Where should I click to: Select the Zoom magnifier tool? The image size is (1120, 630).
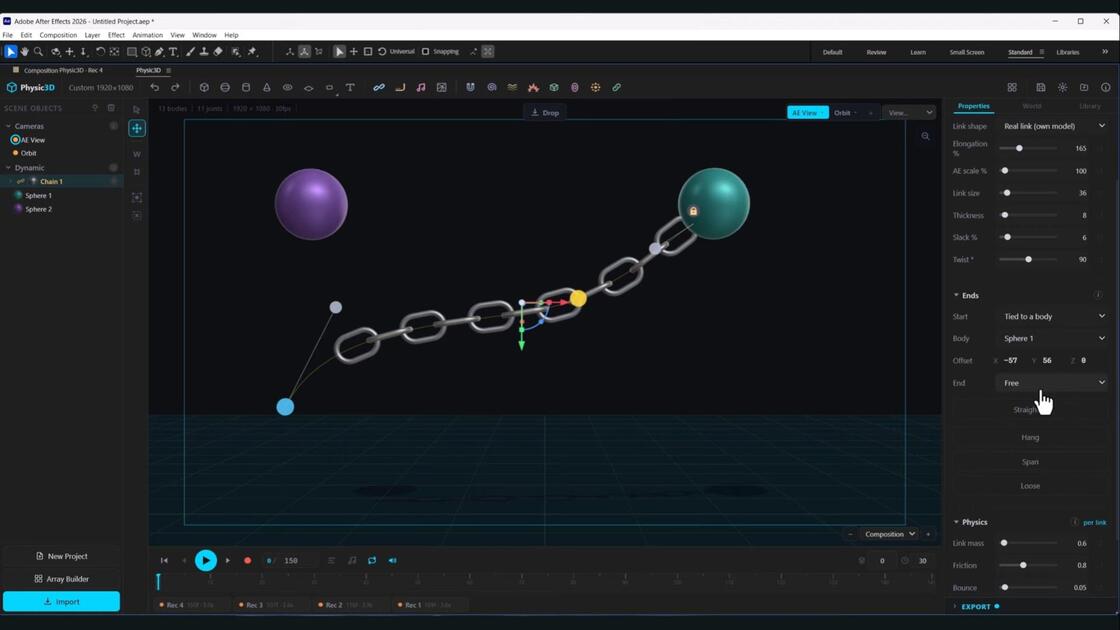tap(39, 51)
